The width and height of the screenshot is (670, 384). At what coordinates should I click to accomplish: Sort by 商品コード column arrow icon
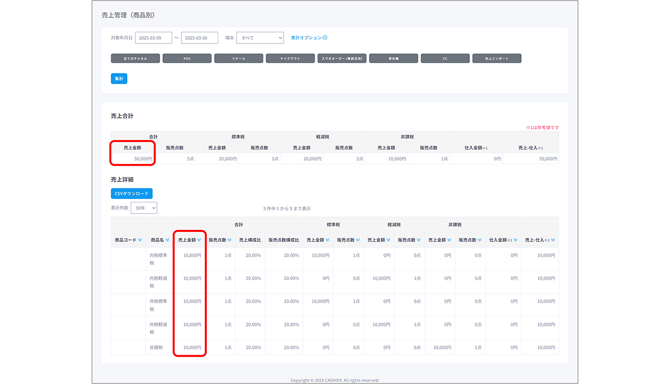[140, 240]
